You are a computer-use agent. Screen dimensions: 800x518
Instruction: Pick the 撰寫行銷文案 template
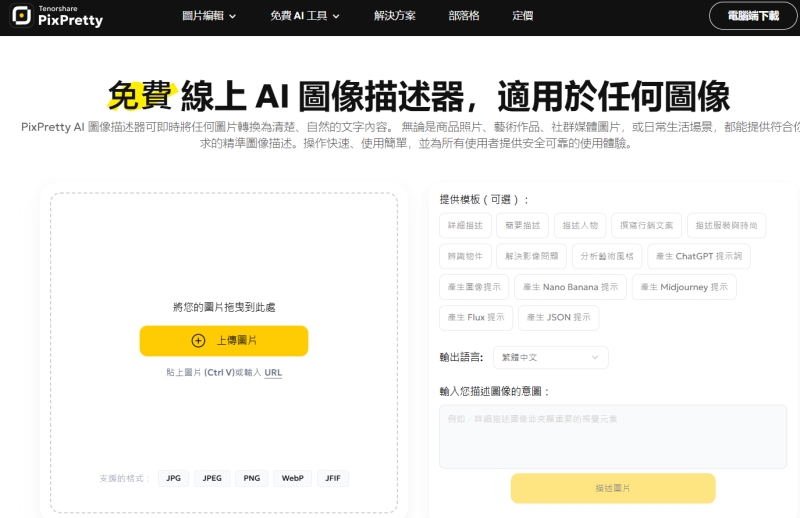coord(647,226)
